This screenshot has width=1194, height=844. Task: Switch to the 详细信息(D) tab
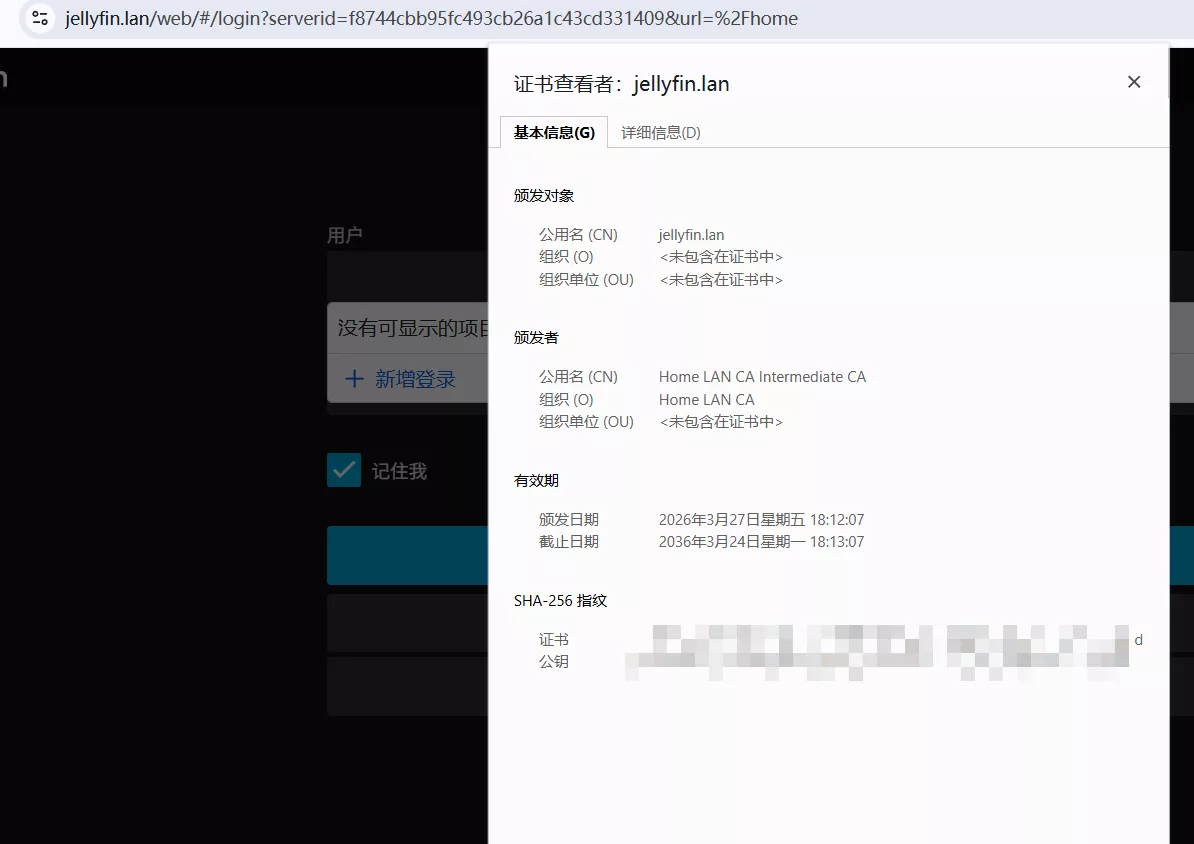(x=659, y=131)
